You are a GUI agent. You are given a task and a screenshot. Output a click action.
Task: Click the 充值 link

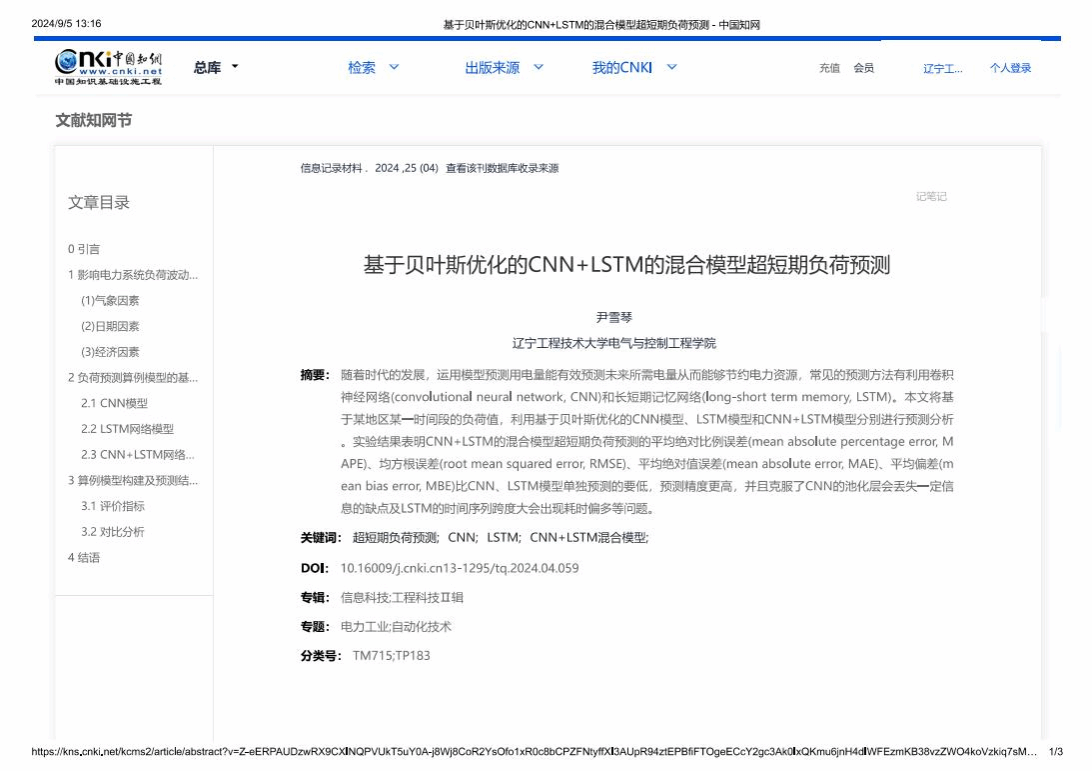pyautogui.click(x=829, y=68)
